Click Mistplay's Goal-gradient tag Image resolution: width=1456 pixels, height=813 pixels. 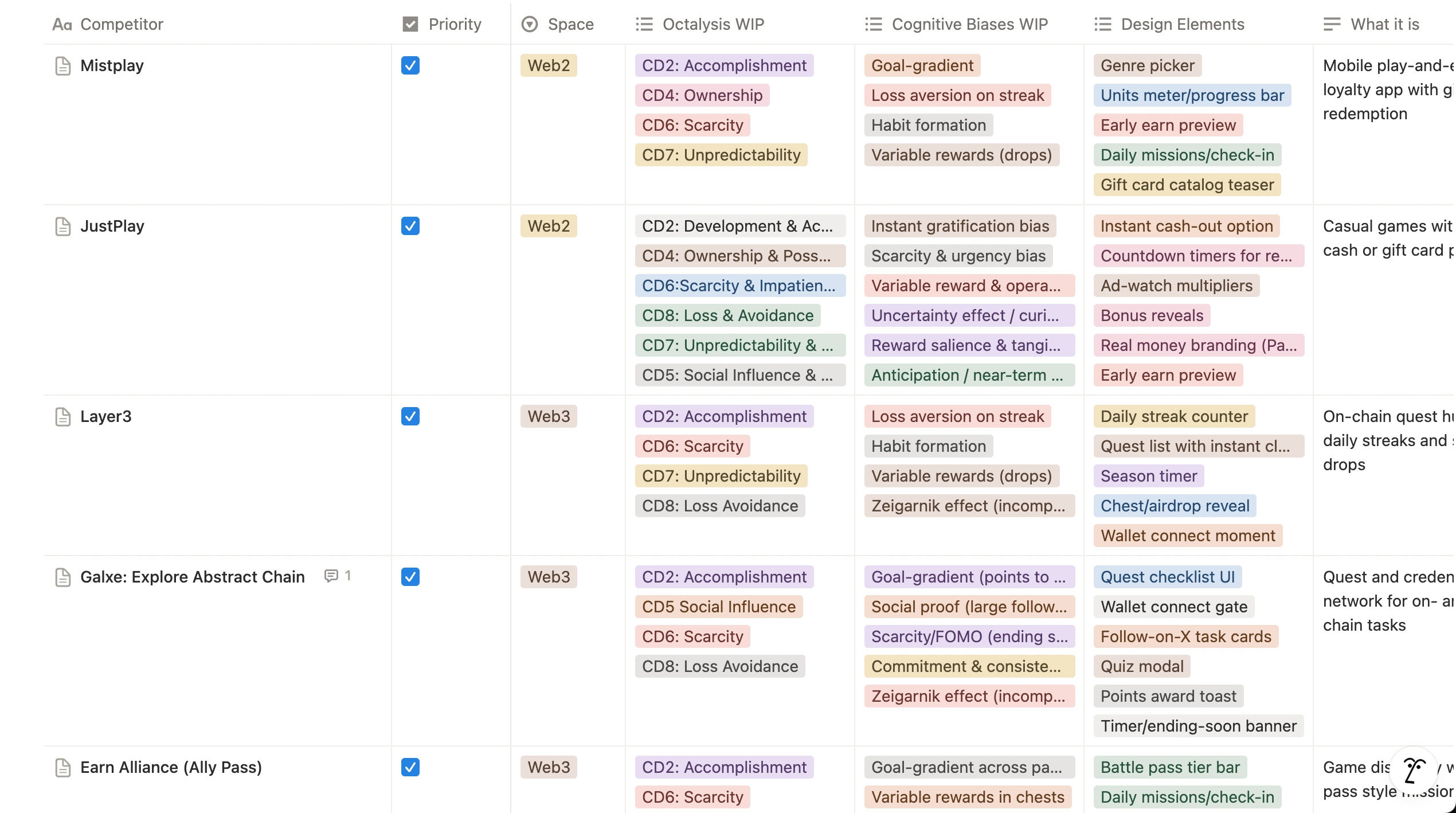coord(922,65)
